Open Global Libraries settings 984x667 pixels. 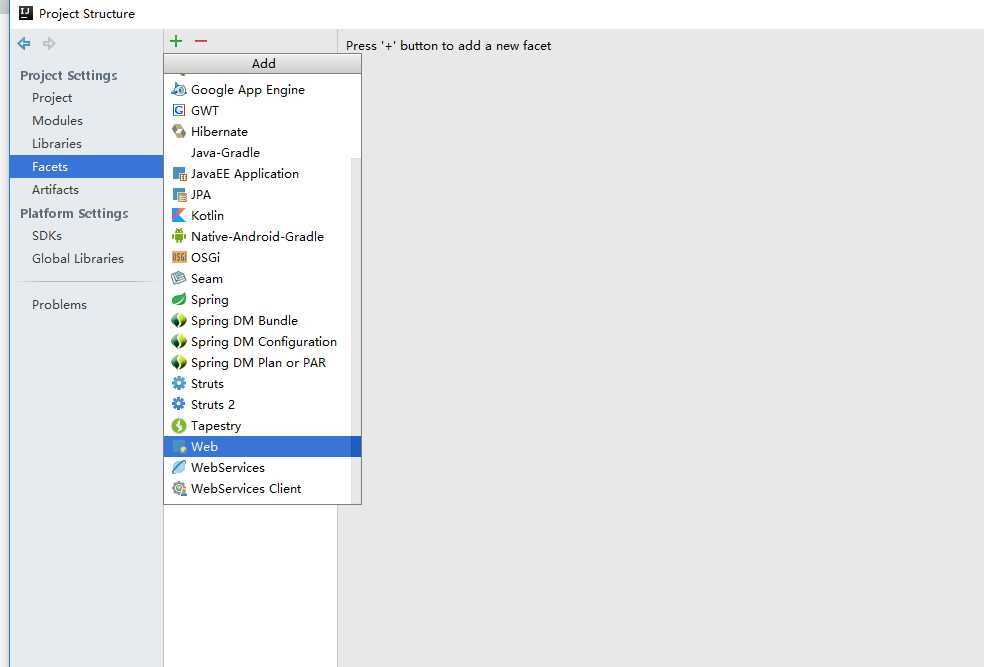click(78, 259)
